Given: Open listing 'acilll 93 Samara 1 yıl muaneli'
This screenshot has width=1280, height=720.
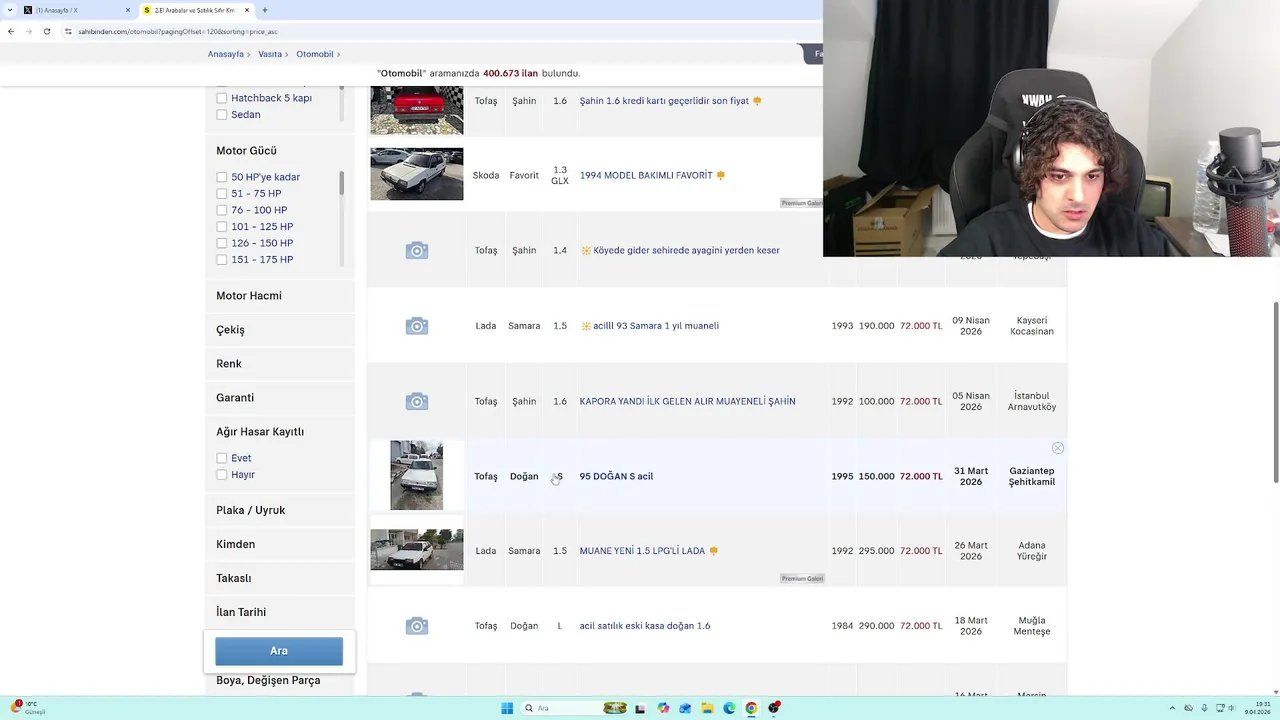Looking at the screenshot, I should [x=656, y=326].
